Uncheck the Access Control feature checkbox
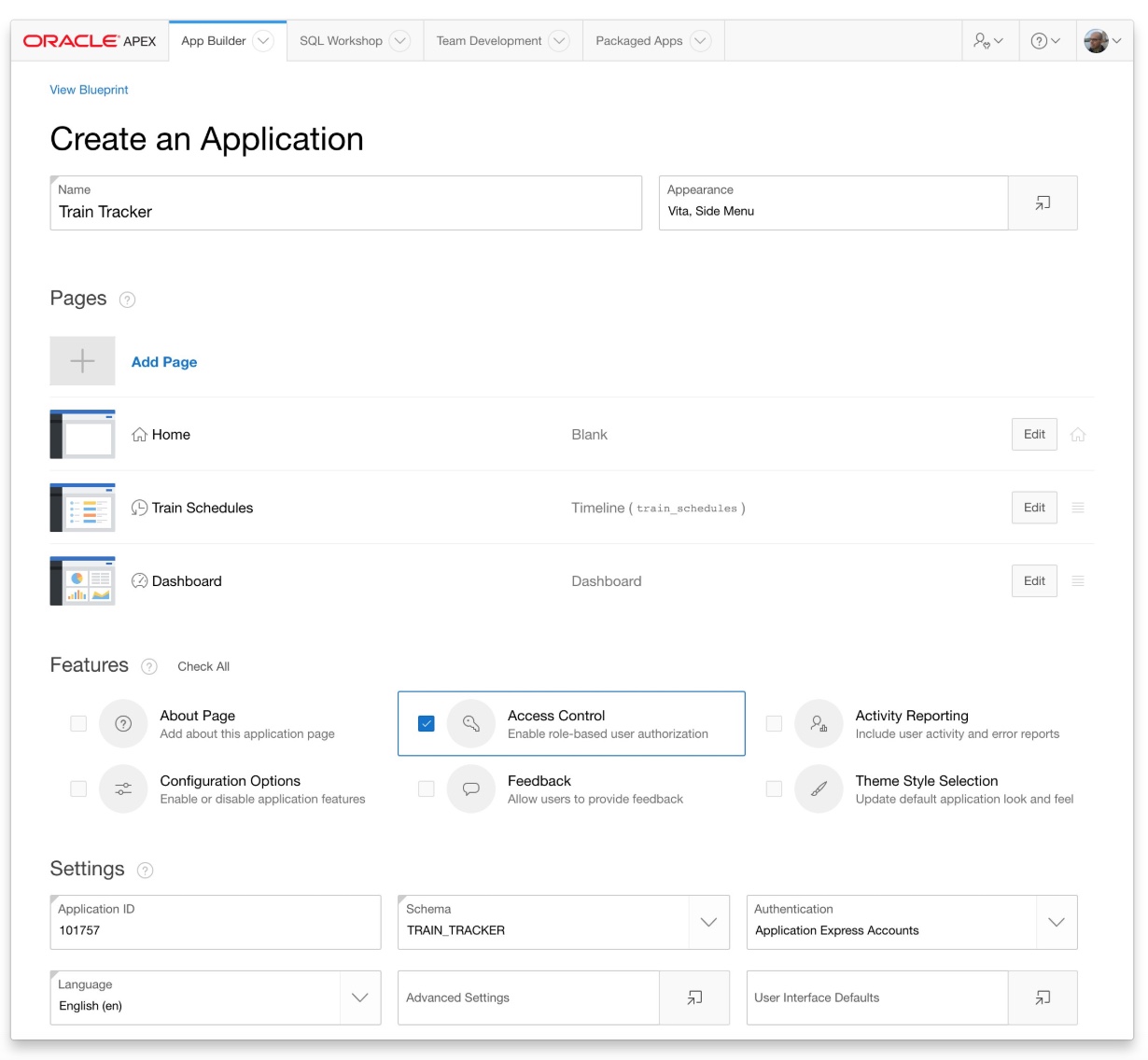This screenshot has height=1060, width=1148. [427, 723]
